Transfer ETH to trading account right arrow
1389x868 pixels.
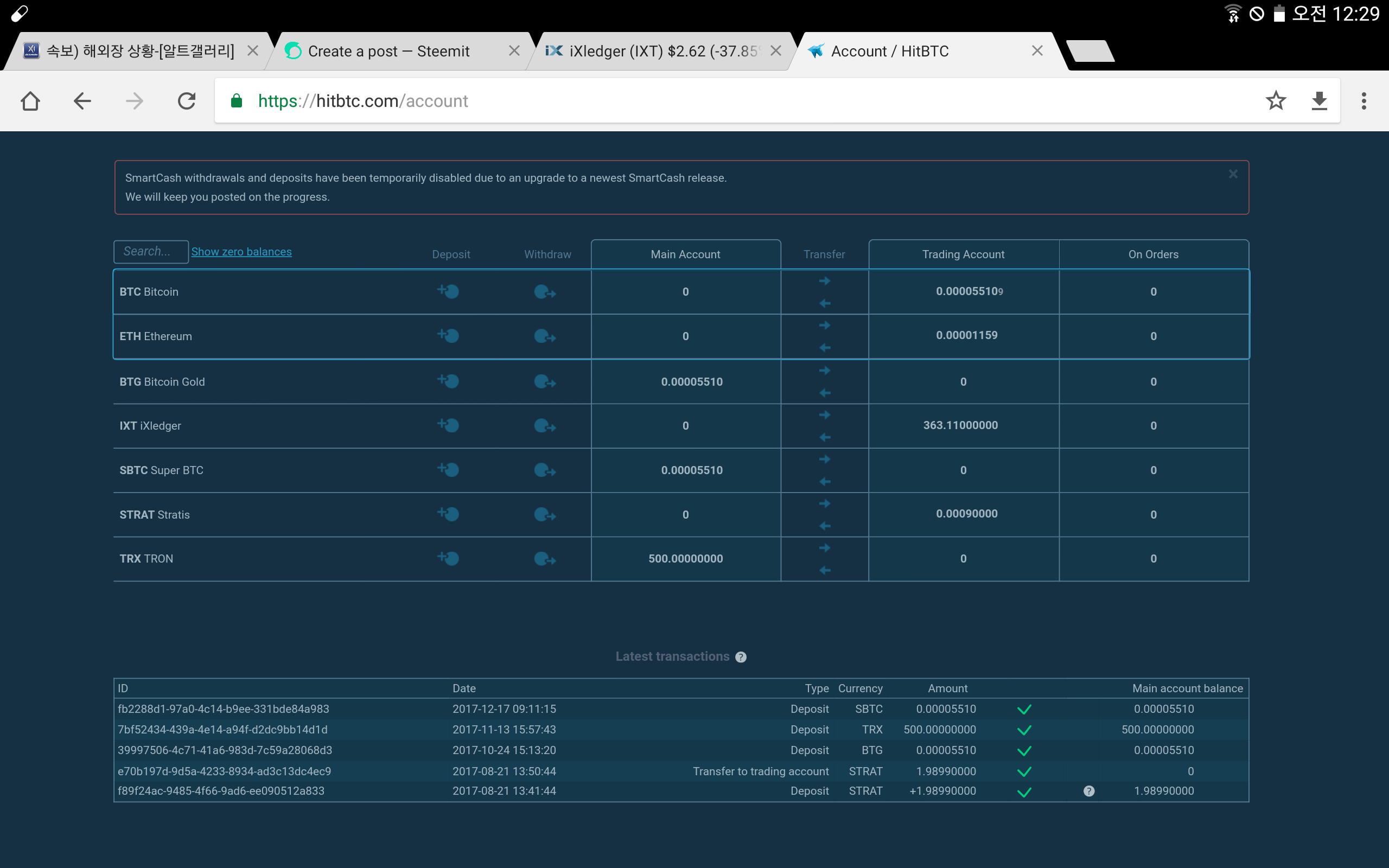(825, 325)
